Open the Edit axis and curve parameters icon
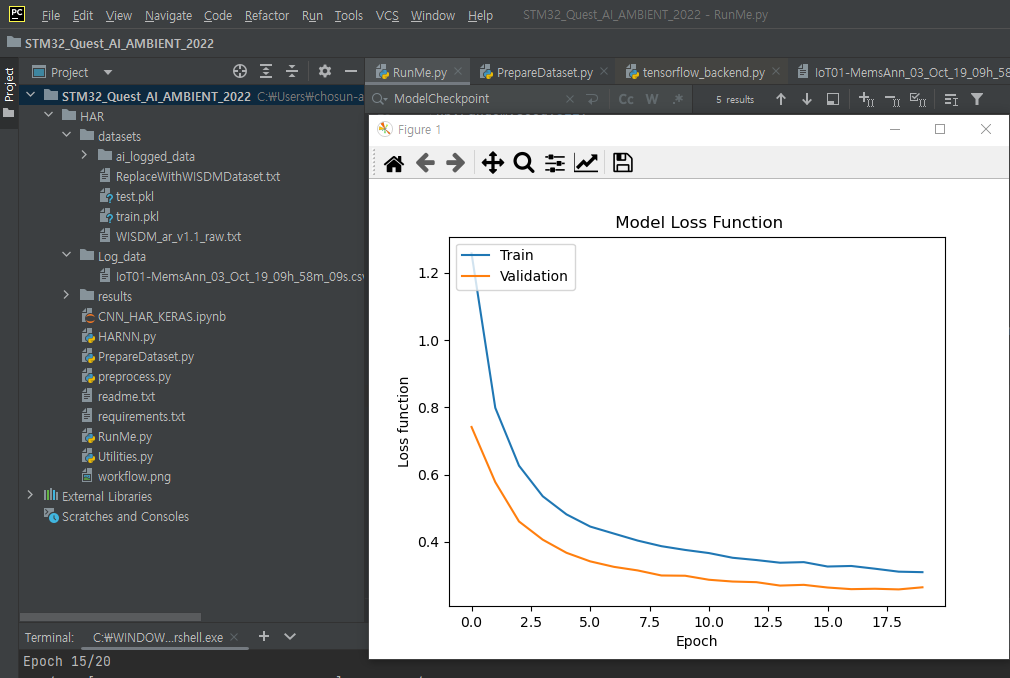This screenshot has width=1010, height=678. tap(586, 163)
